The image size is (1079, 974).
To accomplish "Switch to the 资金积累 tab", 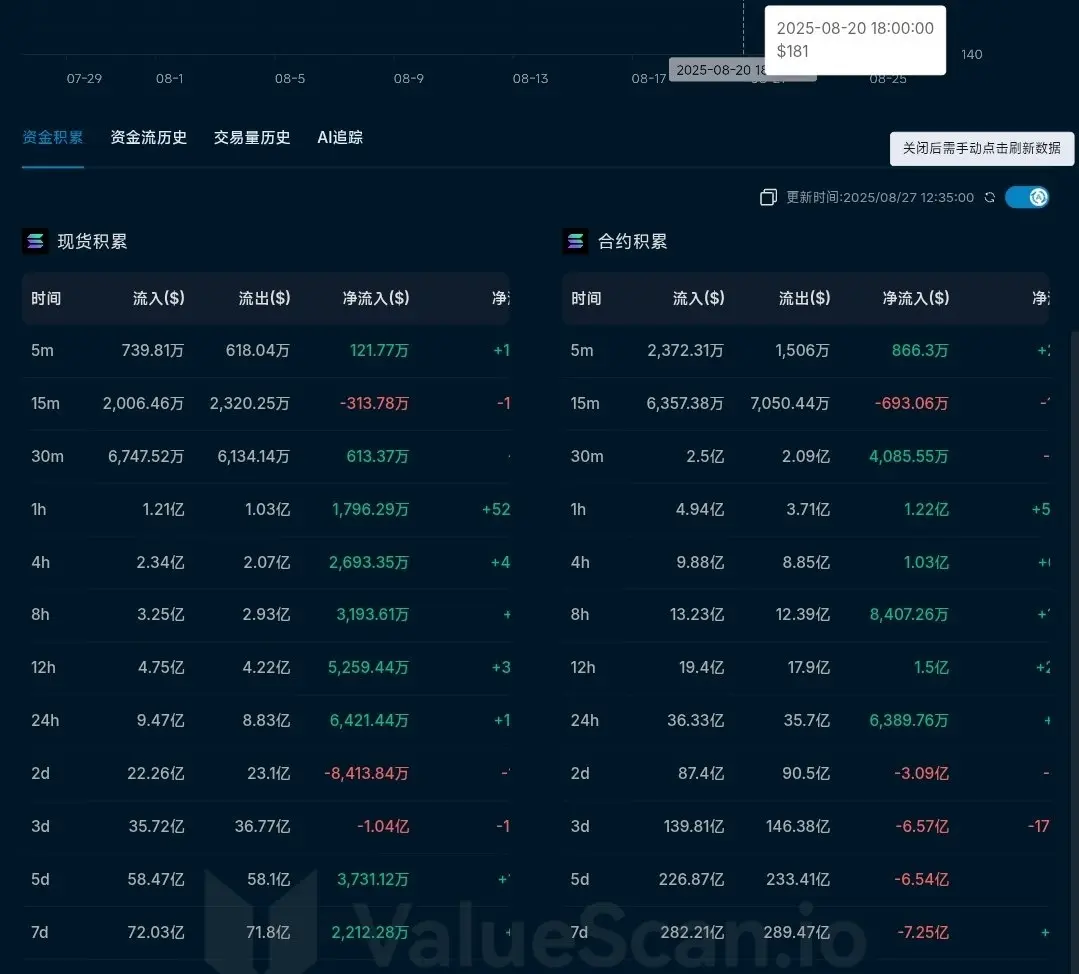I will 53,138.
